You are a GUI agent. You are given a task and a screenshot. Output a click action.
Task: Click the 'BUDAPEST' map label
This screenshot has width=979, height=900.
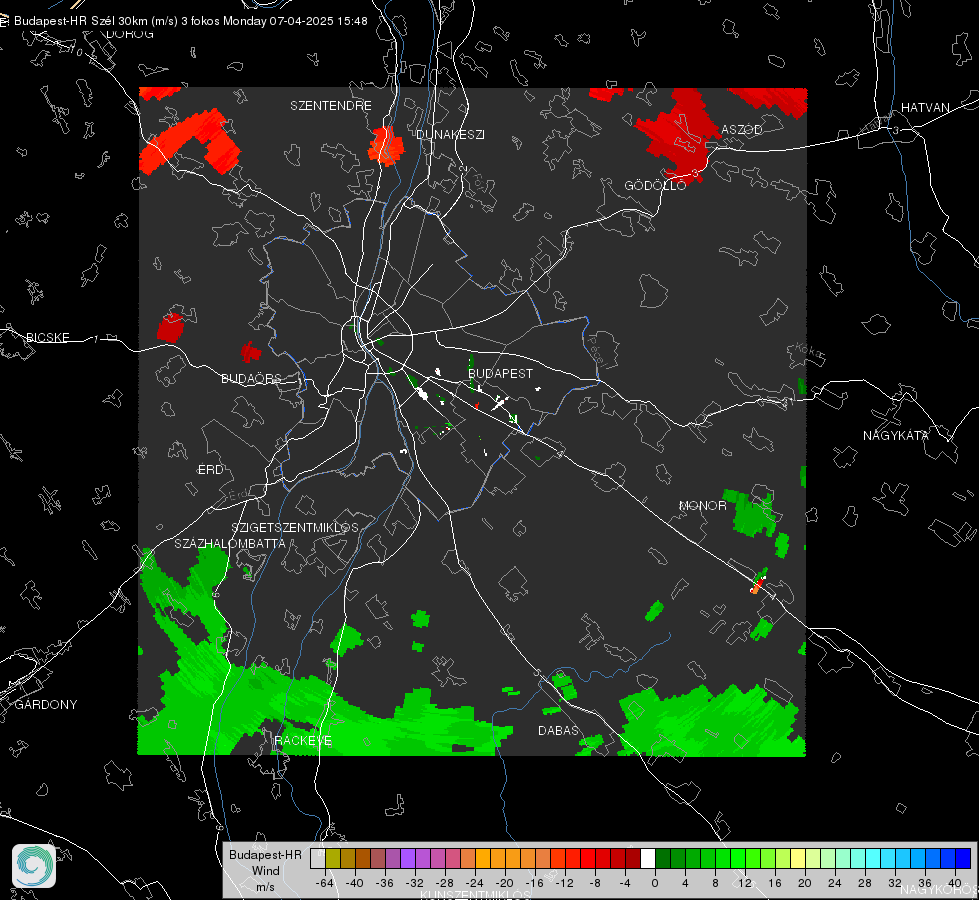coord(501,373)
